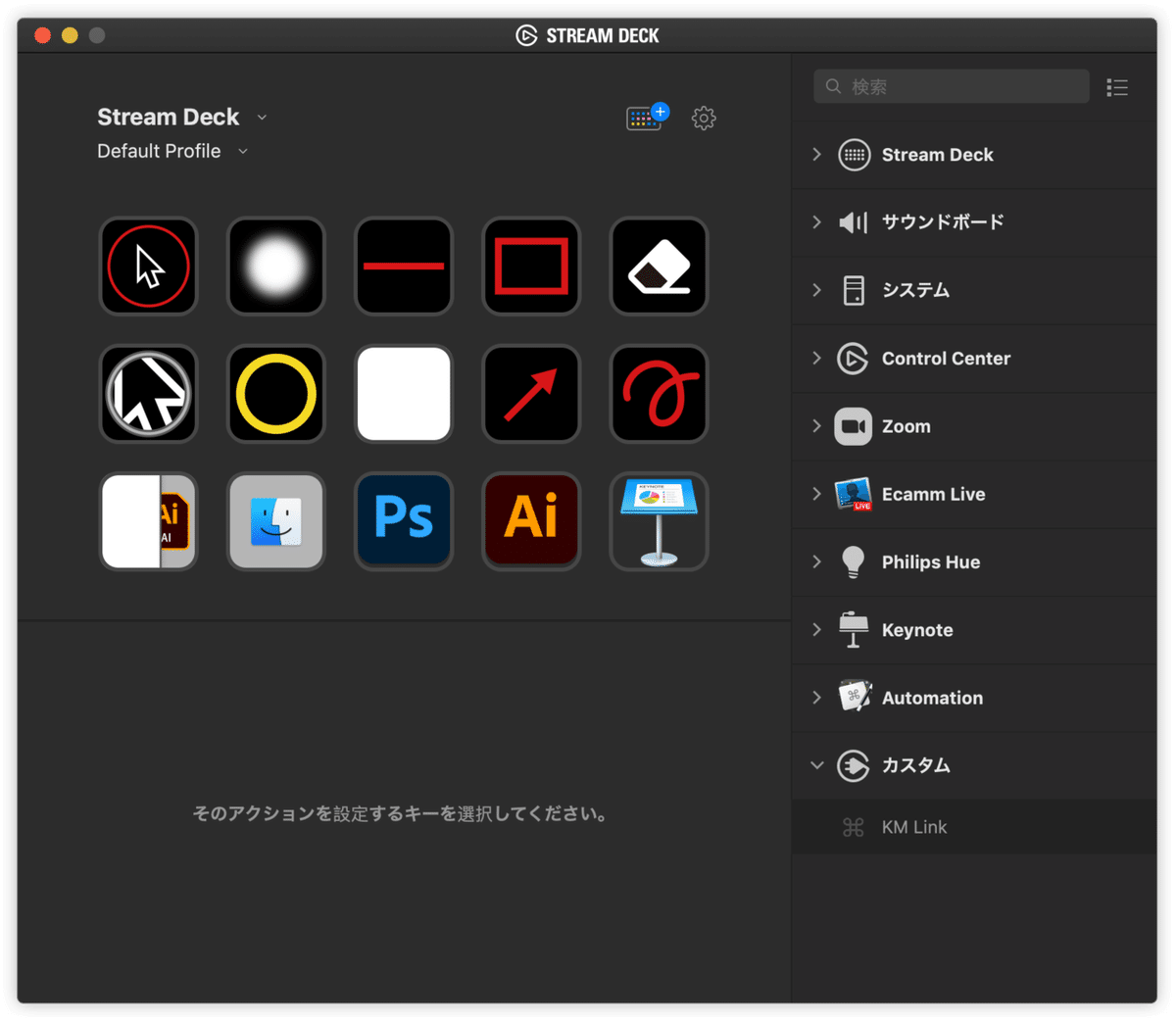The image size is (1176, 1022).
Task: Click the Automation category icon
Action: click(854, 698)
